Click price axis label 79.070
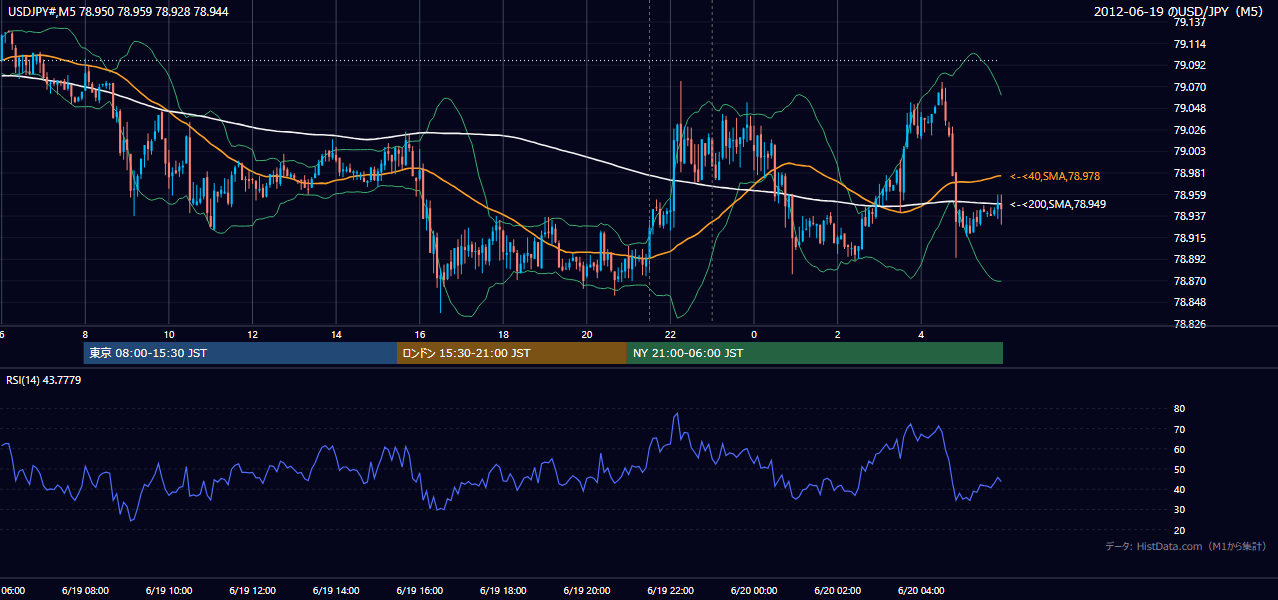This screenshot has width=1278, height=600. pyautogui.click(x=1189, y=87)
